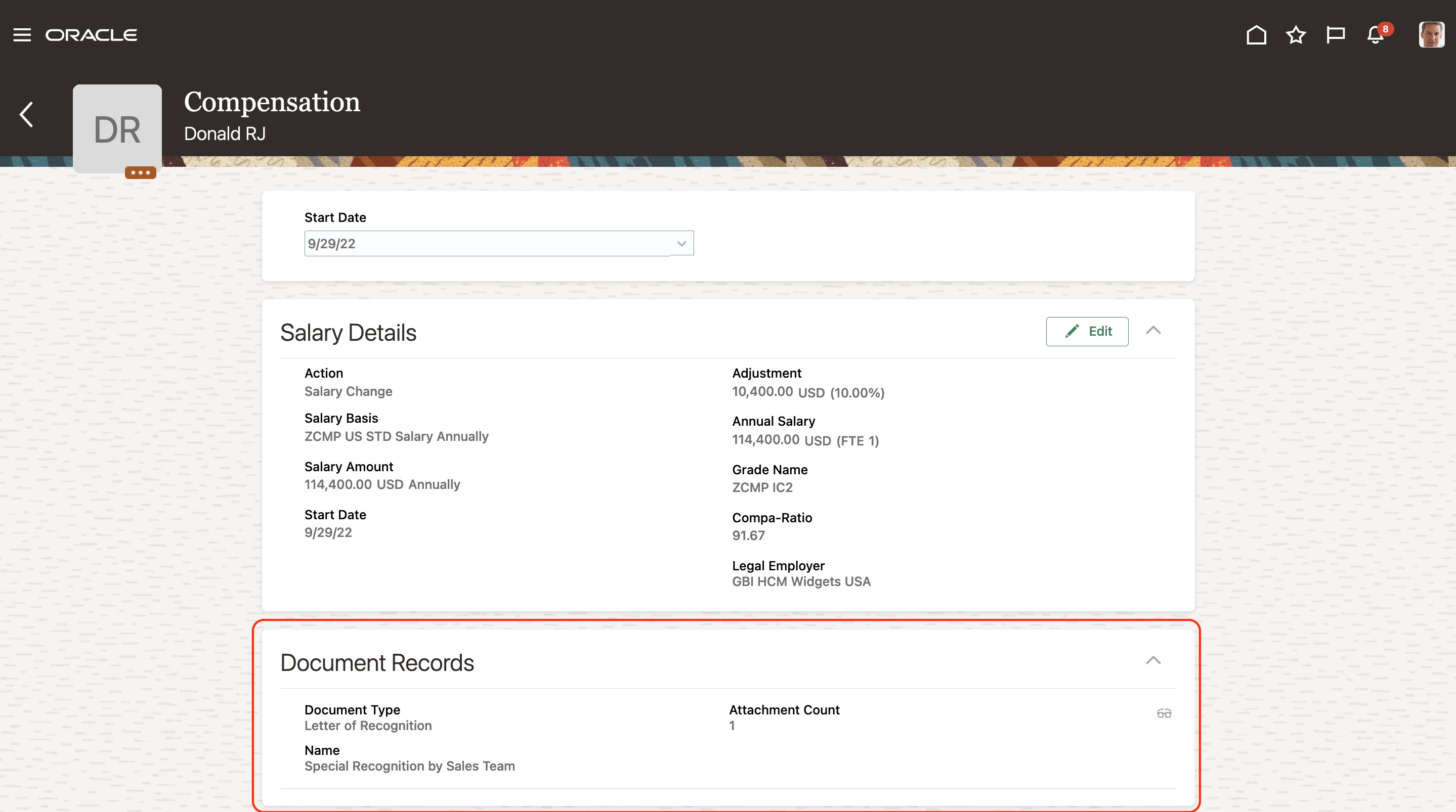
Task: Open the hamburger navigator menu
Action: coord(22,35)
